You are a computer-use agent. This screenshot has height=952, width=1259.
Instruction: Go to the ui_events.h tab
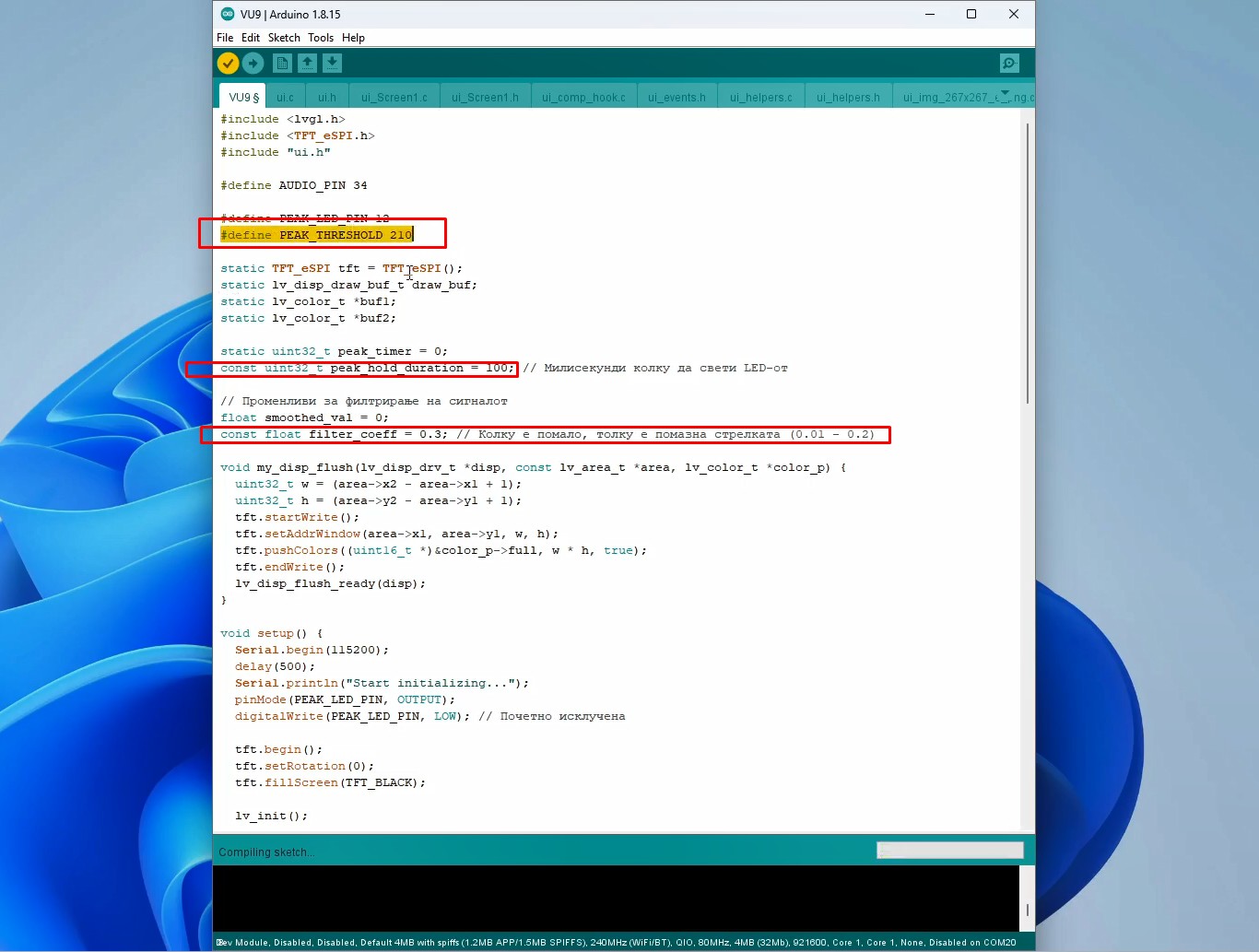pyautogui.click(x=677, y=98)
